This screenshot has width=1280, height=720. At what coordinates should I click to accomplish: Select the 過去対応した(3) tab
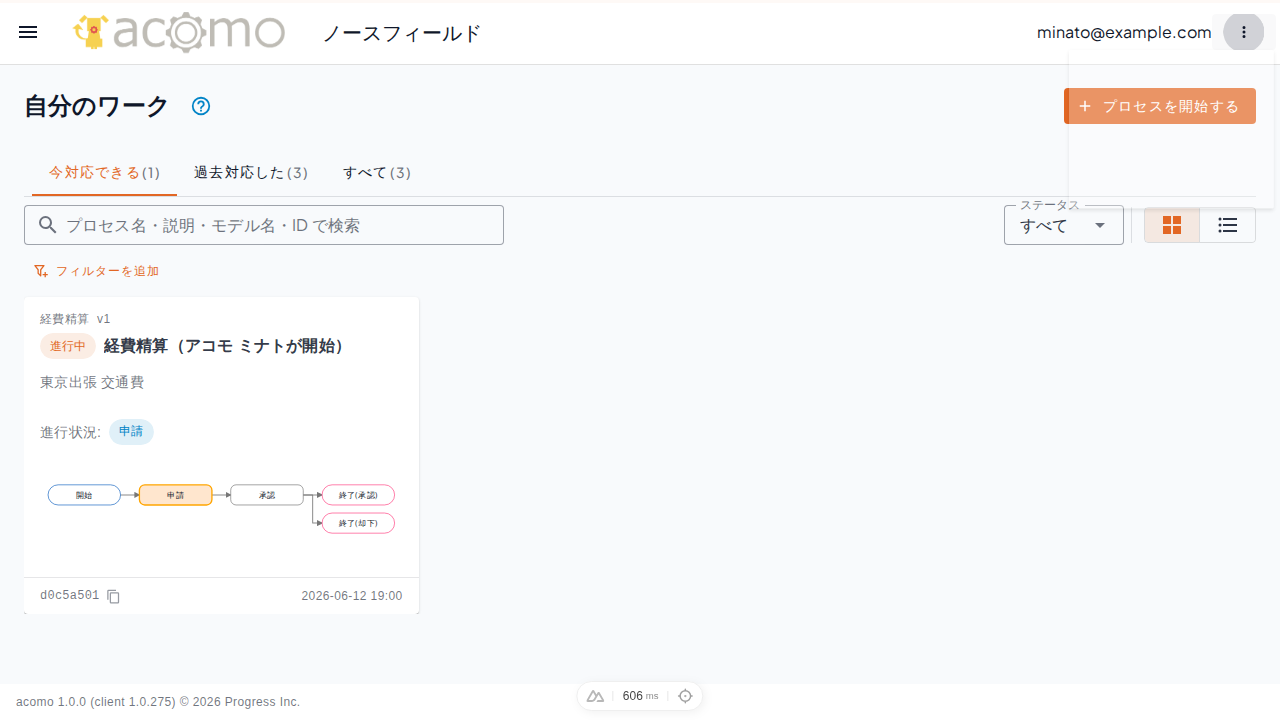point(250,173)
